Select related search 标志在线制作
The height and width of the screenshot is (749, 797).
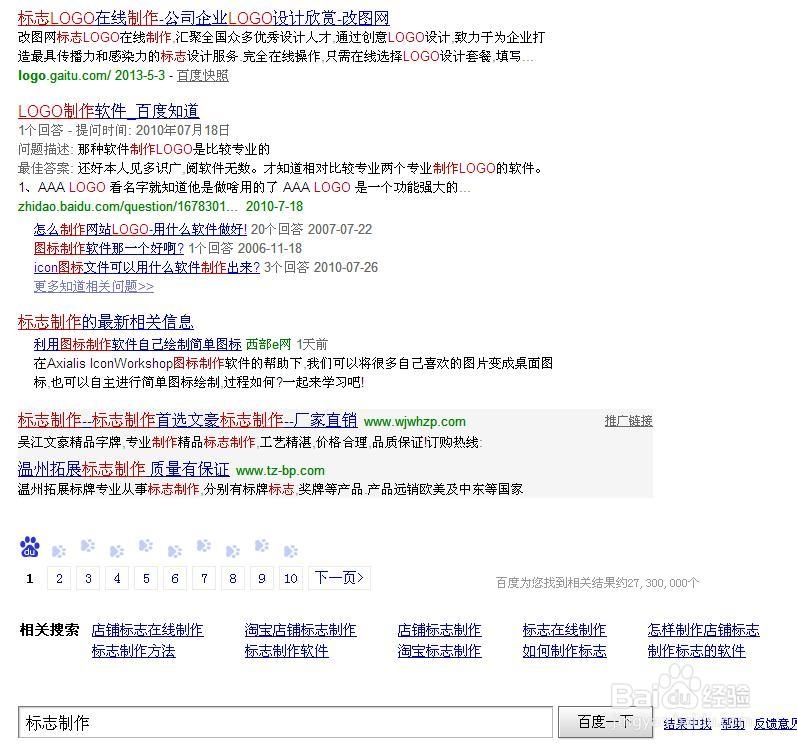click(x=564, y=630)
